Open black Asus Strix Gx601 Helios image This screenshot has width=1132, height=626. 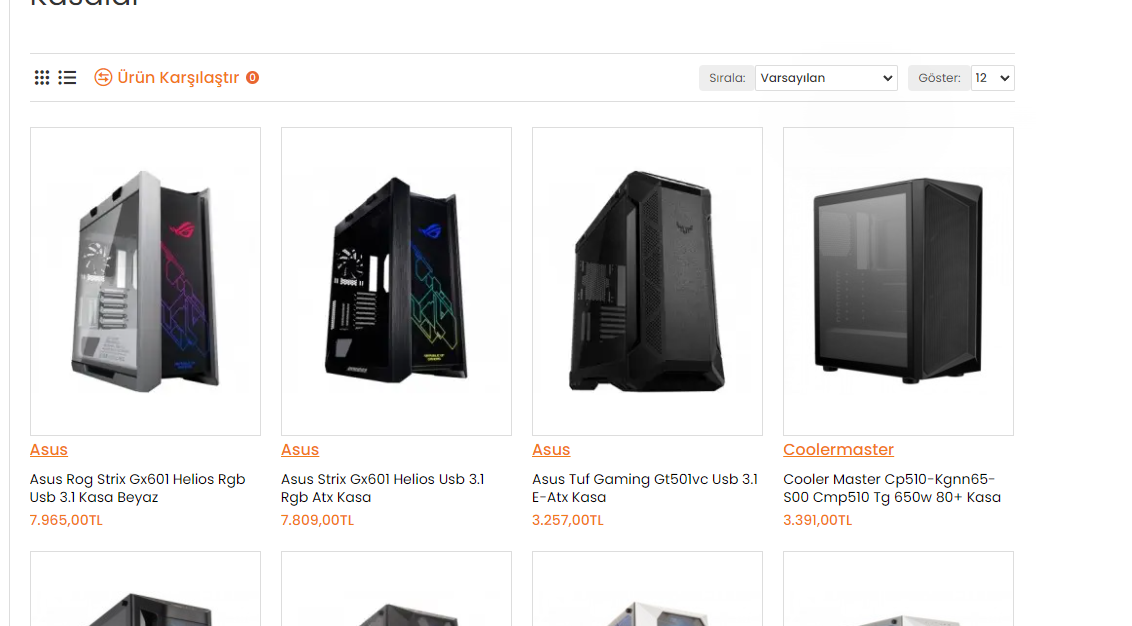tap(396, 282)
